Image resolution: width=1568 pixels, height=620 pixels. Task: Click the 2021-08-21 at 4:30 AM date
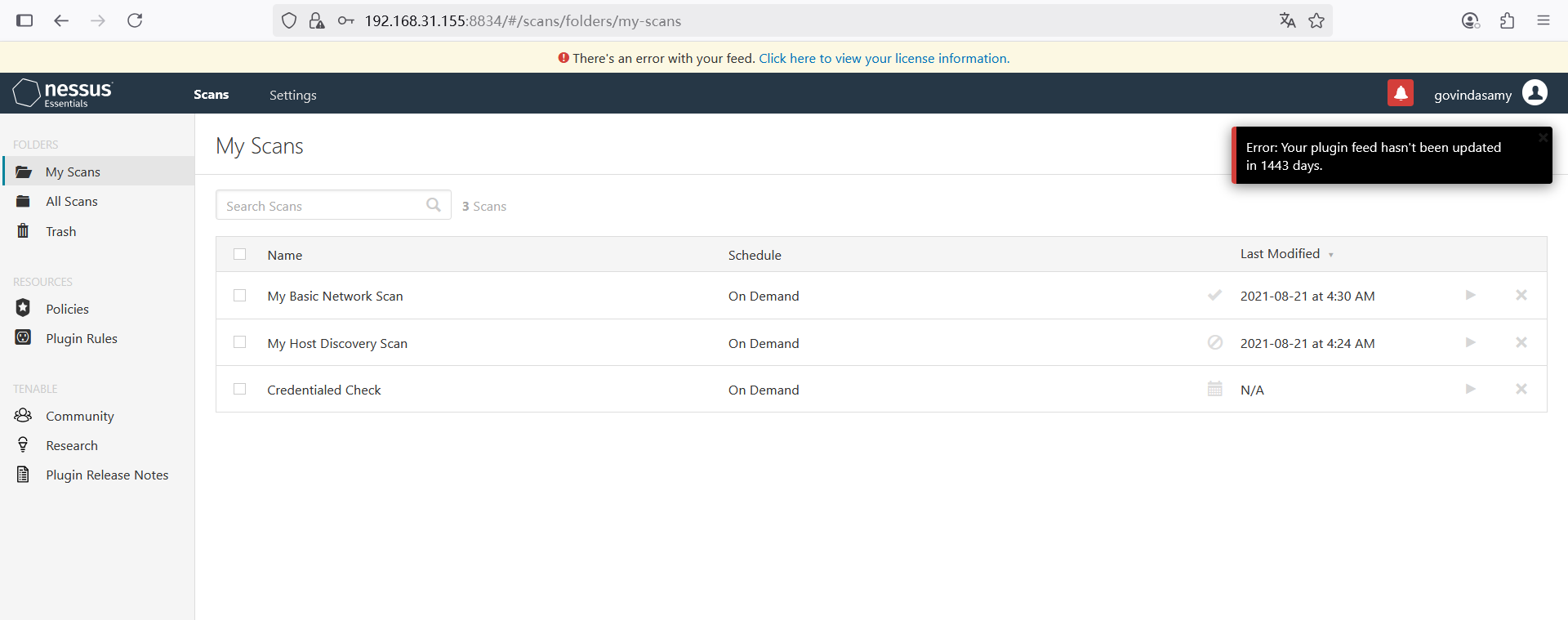(x=1307, y=296)
